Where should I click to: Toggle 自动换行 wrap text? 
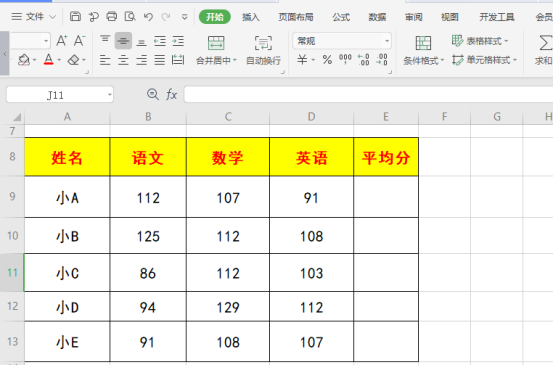click(263, 51)
